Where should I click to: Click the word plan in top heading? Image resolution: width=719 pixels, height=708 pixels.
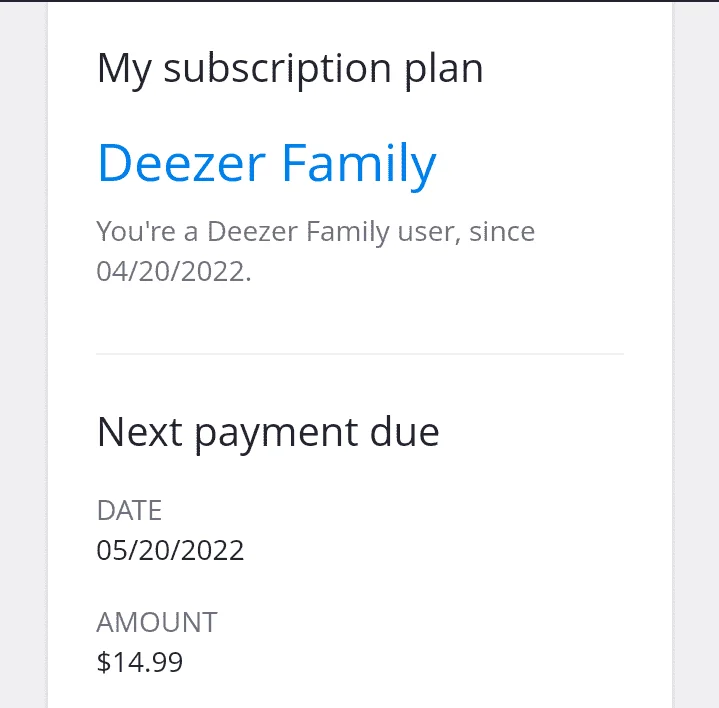(x=444, y=70)
